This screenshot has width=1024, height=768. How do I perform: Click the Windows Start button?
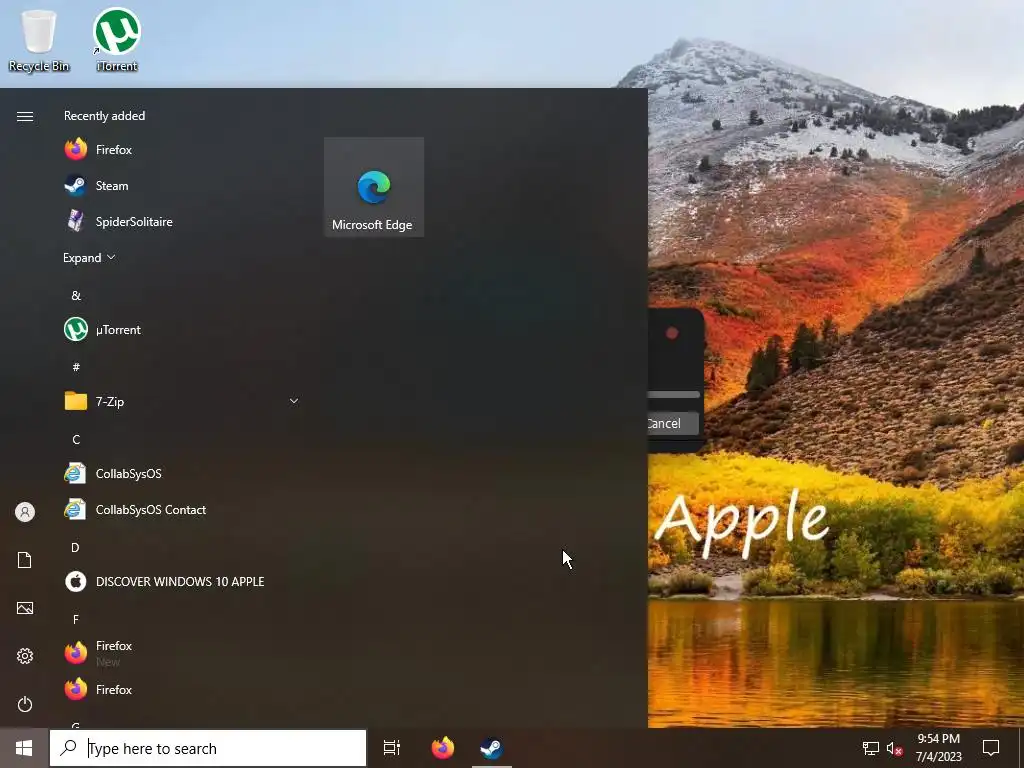point(24,748)
